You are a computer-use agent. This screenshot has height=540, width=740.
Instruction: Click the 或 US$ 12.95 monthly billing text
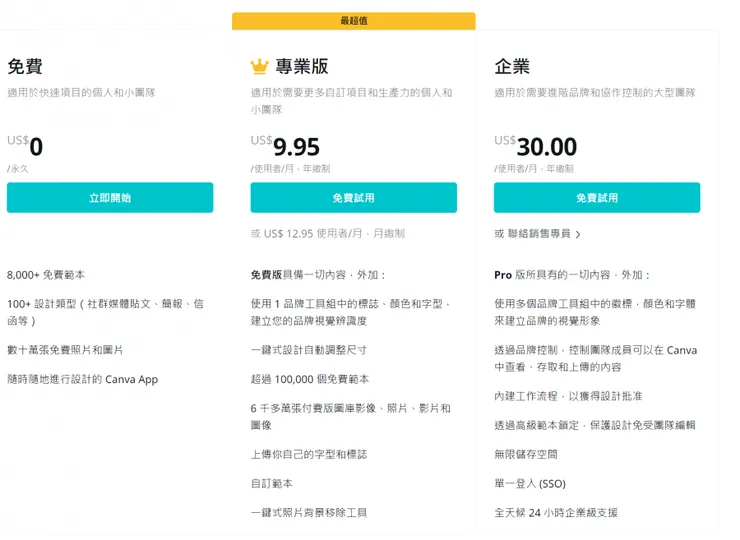[x=328, y=234]
